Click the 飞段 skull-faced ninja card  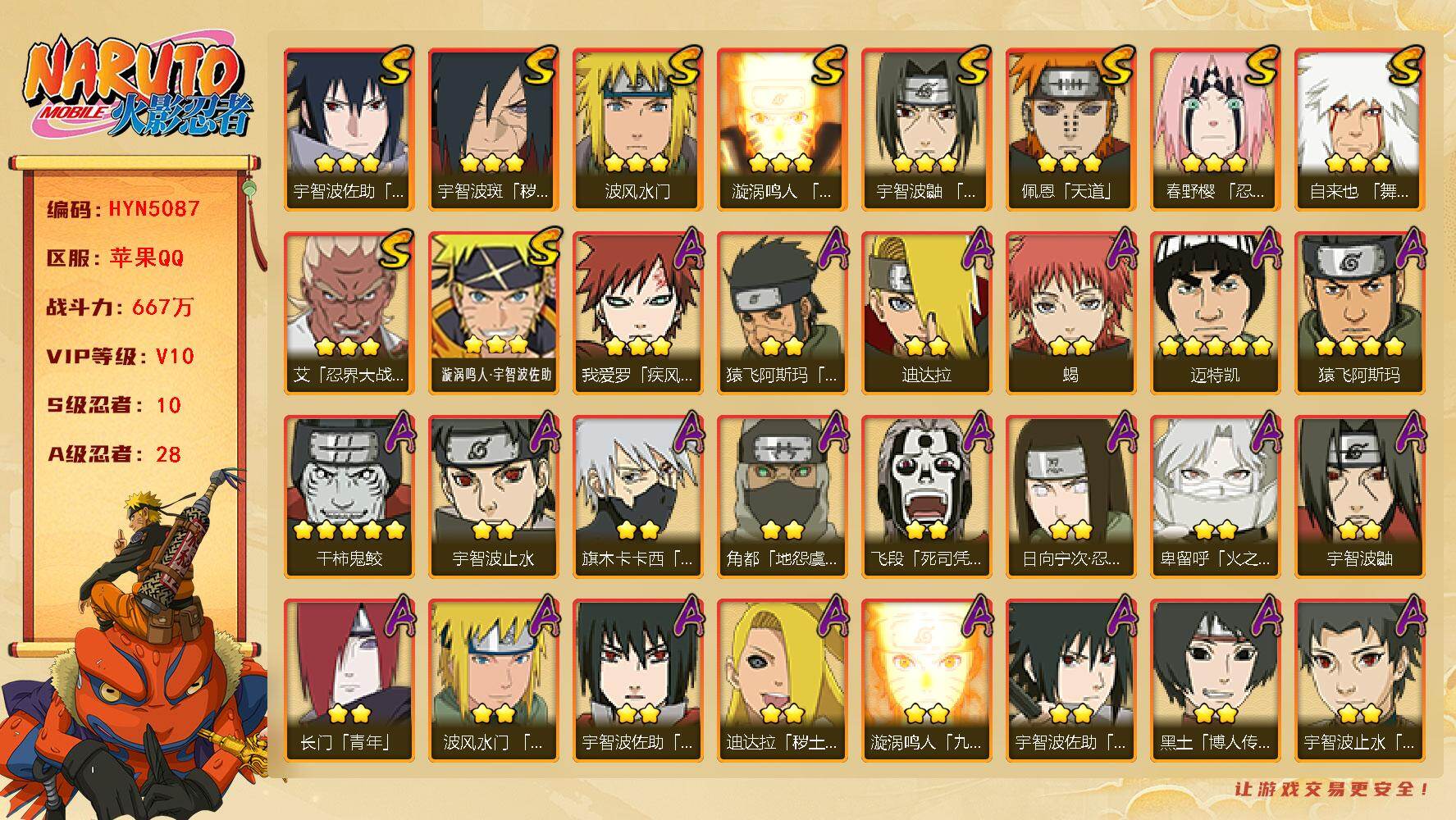point(926,497)
